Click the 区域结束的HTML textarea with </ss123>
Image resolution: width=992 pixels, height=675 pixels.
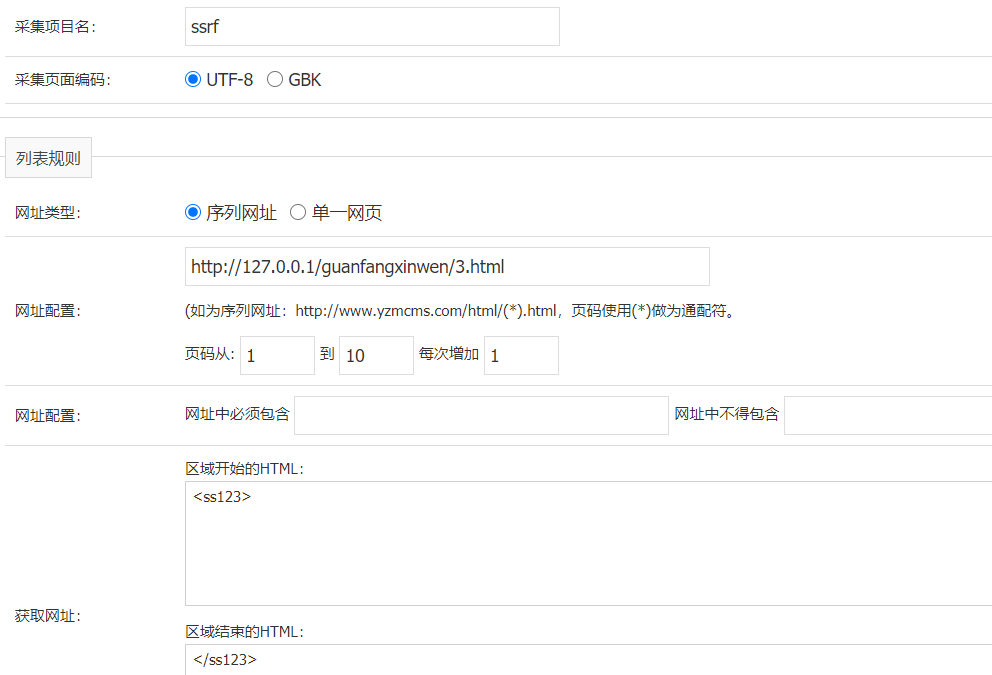[588, 659]
